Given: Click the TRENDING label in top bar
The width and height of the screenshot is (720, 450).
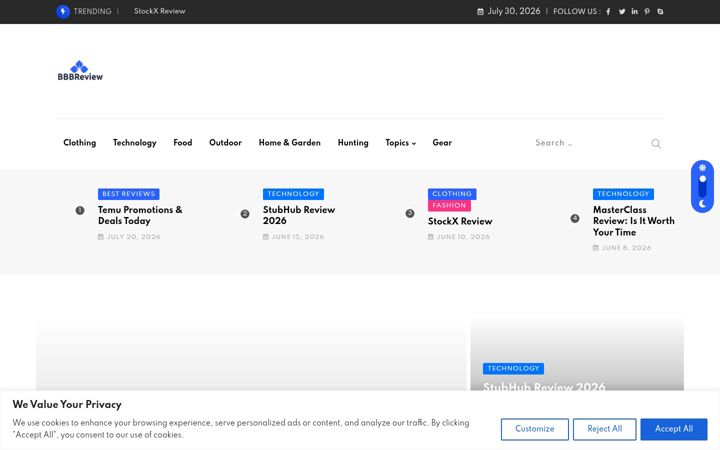Looking at the screenshot, I should coord(92,11).
